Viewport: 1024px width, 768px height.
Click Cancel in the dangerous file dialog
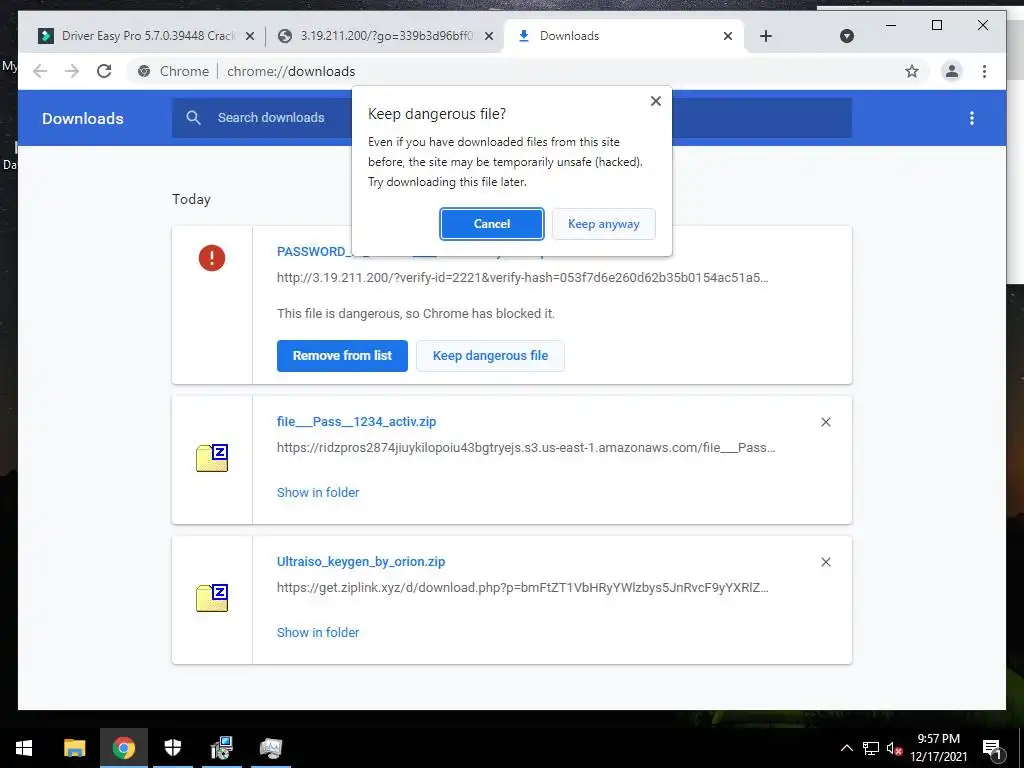[x=491, y=224]
